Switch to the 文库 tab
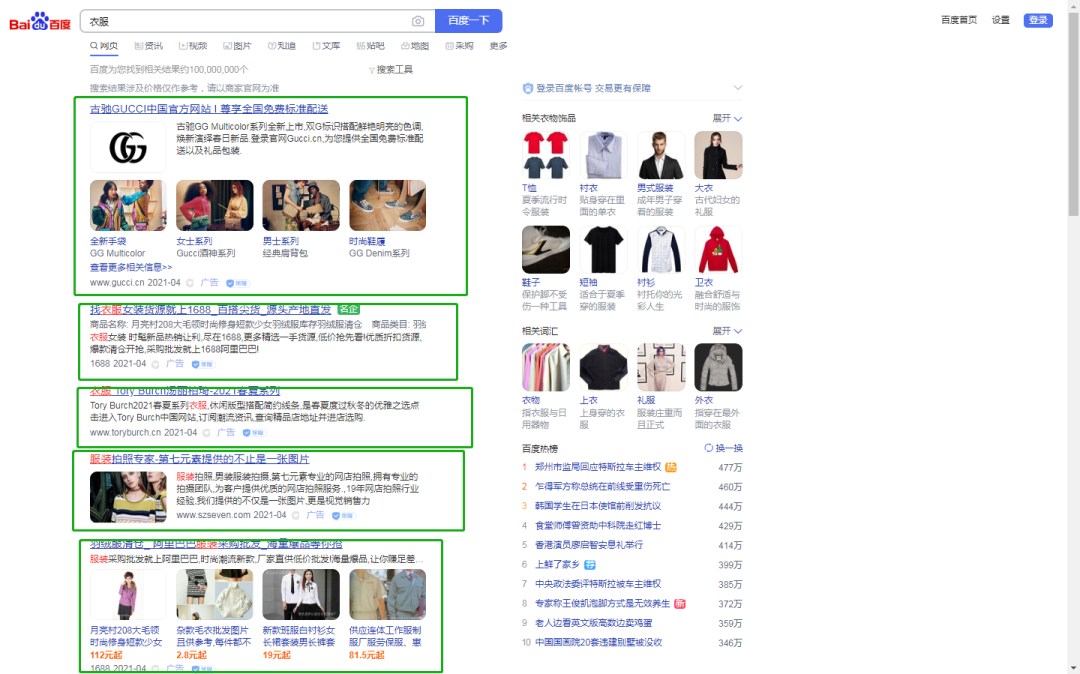Screen dimensions: 1080x674 point(326,46)
